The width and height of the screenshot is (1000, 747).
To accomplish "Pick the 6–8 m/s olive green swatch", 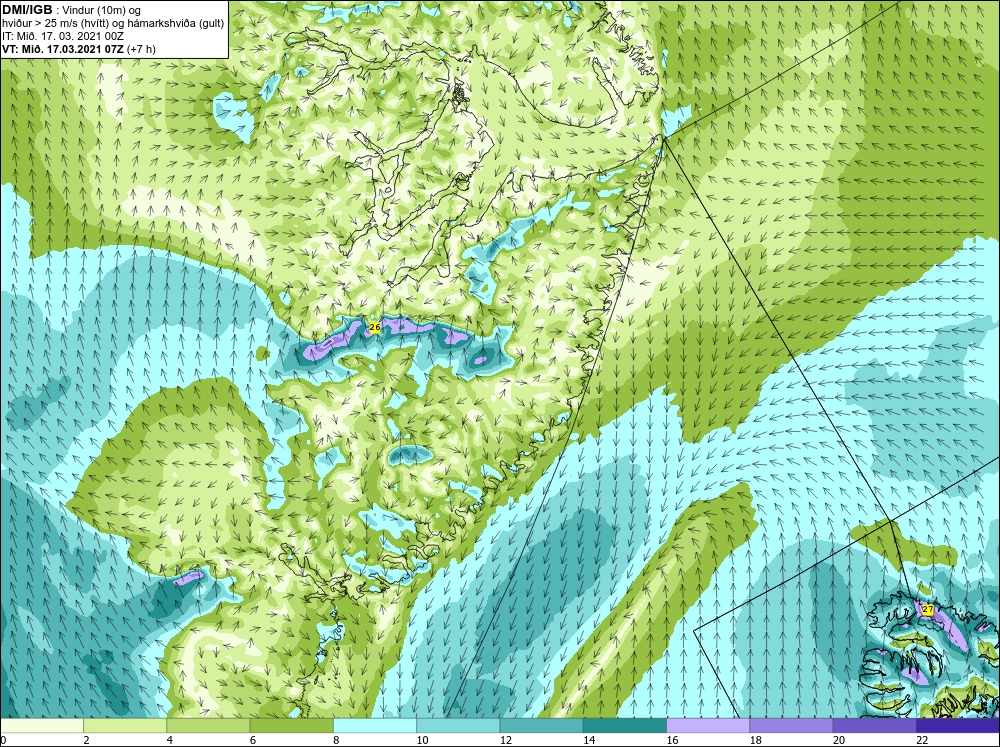I will (x=291, y=726).
